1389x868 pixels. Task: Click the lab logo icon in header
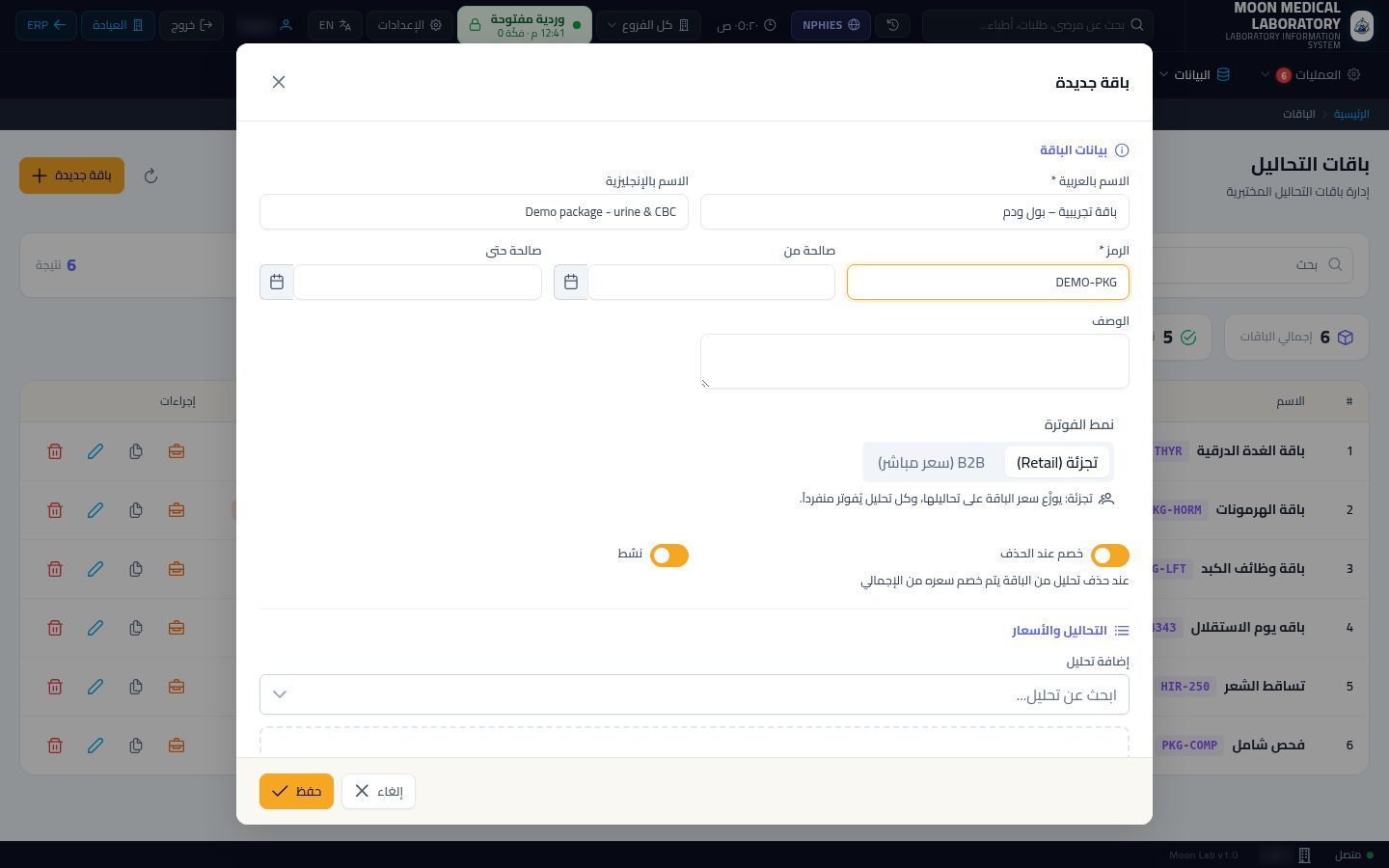[x=1361, y=25]
